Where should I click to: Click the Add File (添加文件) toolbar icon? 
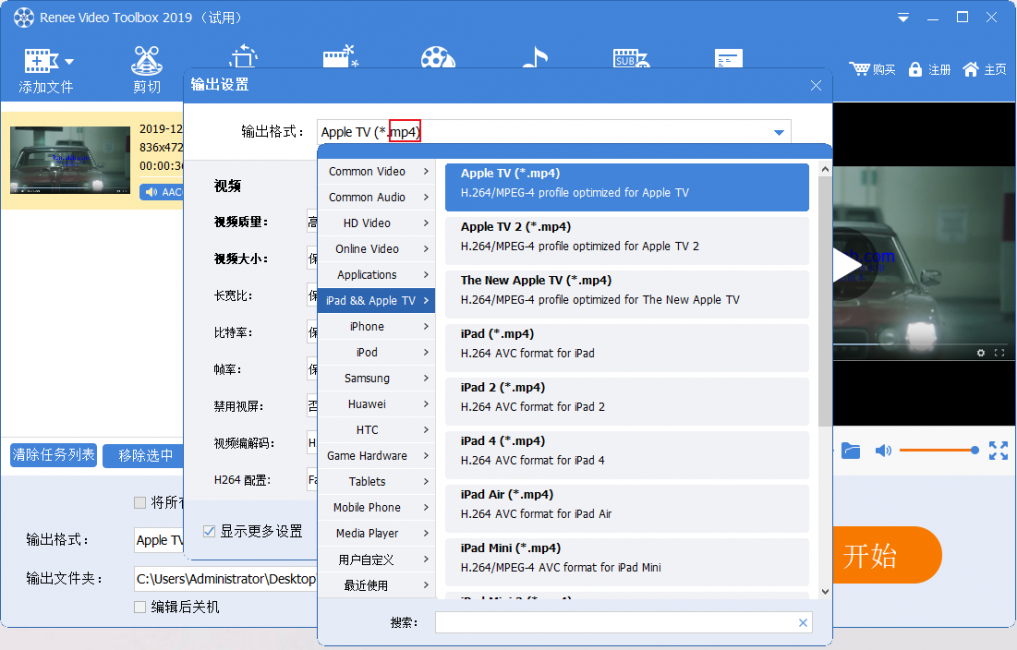pyautogui.click(x=41, y=61)
